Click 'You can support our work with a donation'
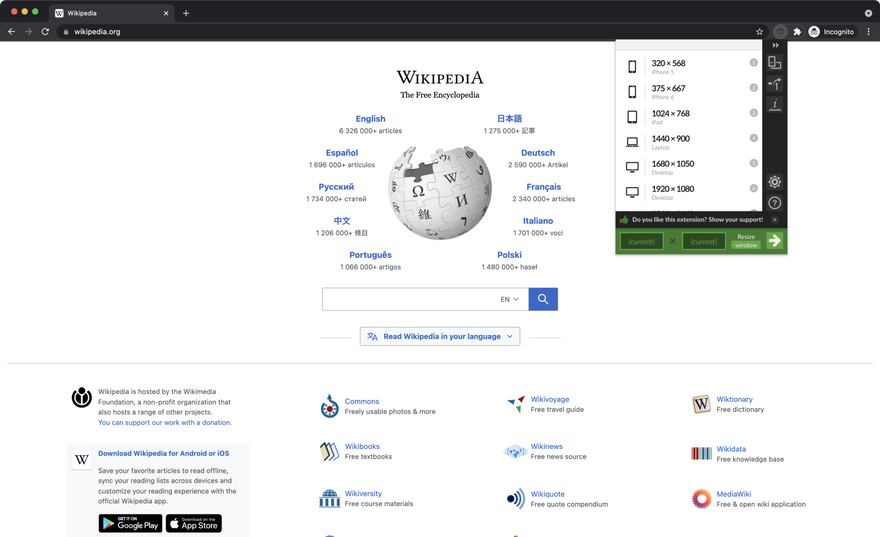 165,423
